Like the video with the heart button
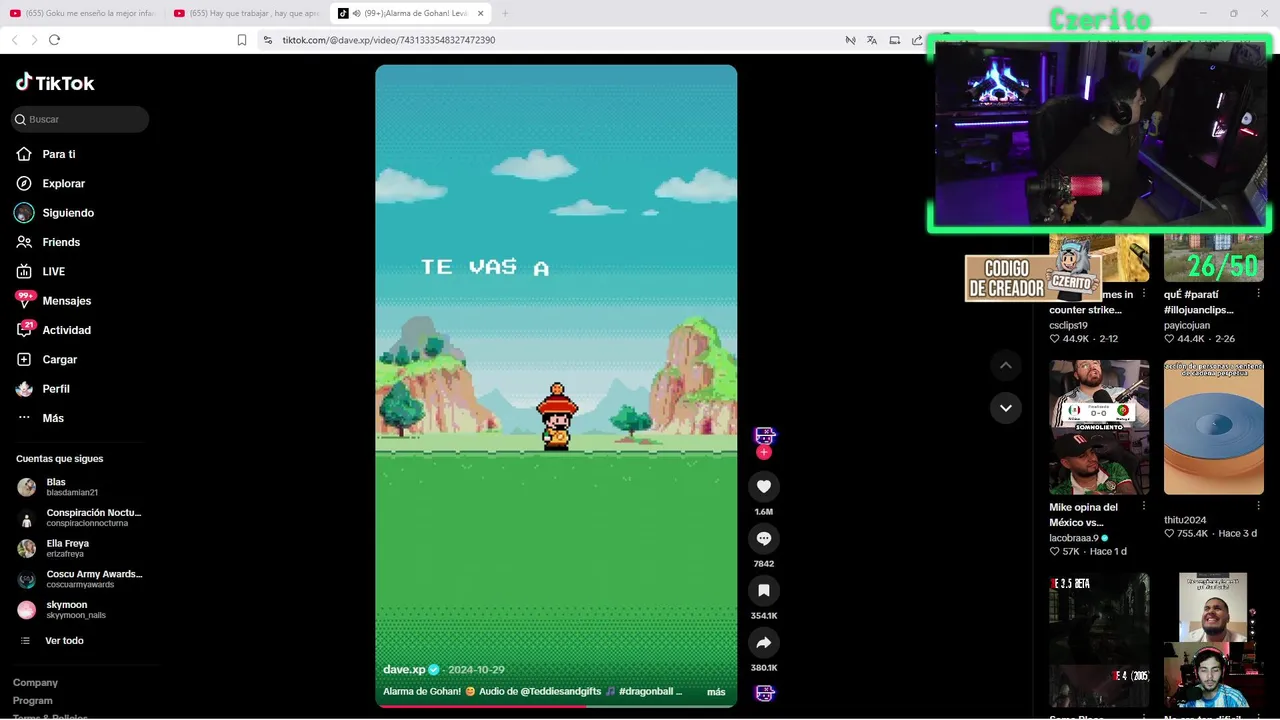The height and width of the screenshot is (720, 1280). tap(764, 486)
